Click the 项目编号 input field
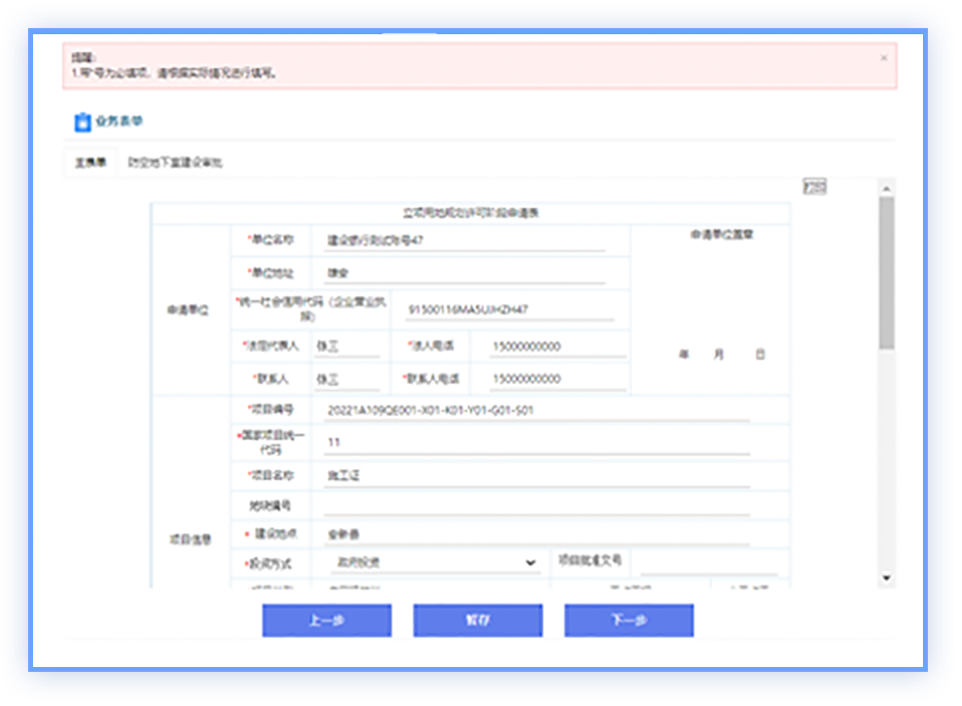Viewport: 962px width, 706px height. 536,410
